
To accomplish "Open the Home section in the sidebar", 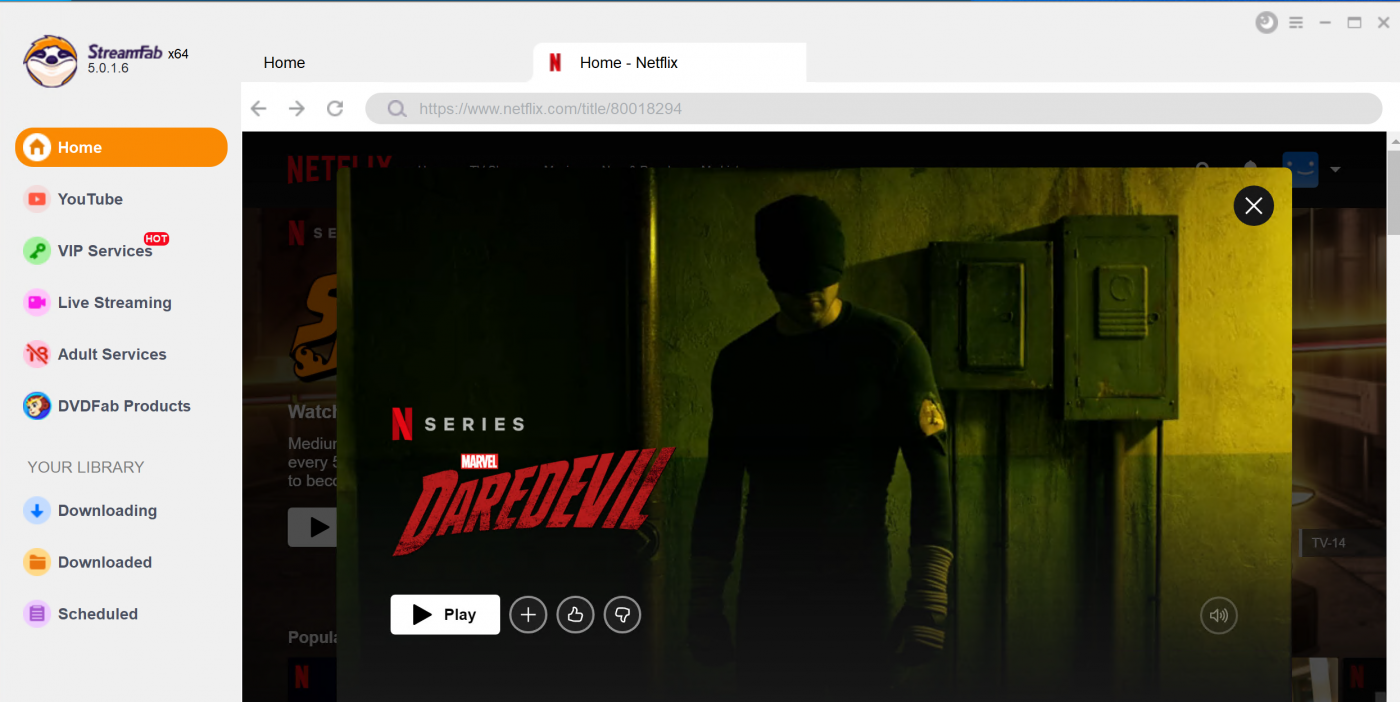I will click(121, 147).
